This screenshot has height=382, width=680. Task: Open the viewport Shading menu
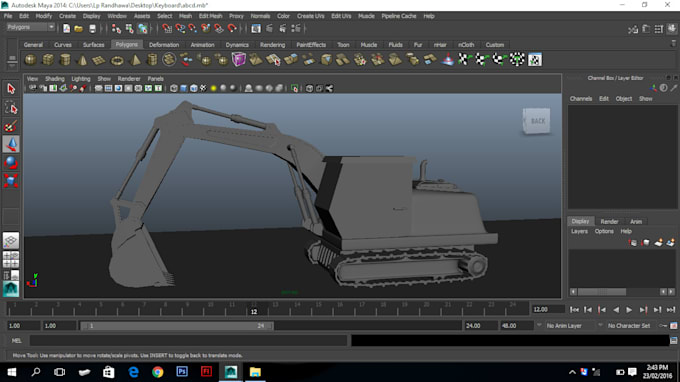55,78
